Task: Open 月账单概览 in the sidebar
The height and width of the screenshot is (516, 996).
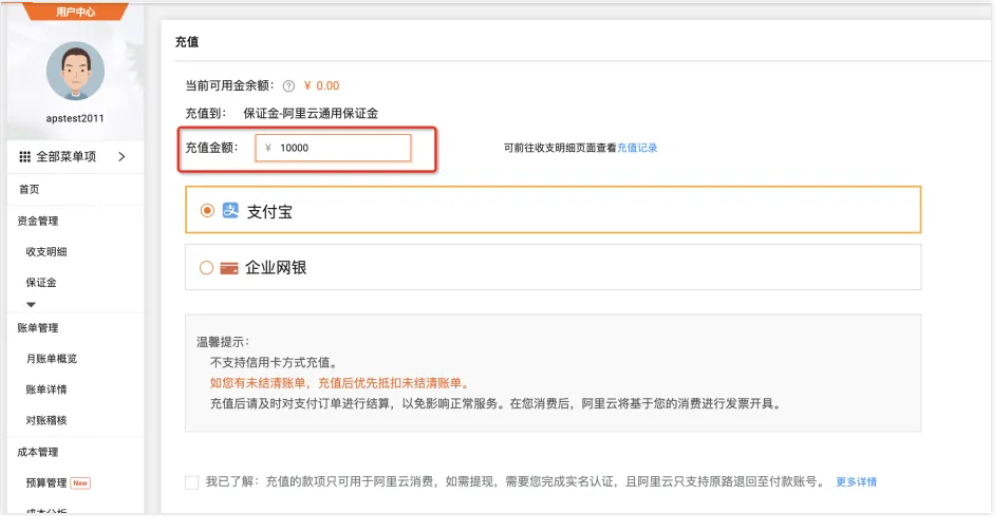Action: click(51, 358)
